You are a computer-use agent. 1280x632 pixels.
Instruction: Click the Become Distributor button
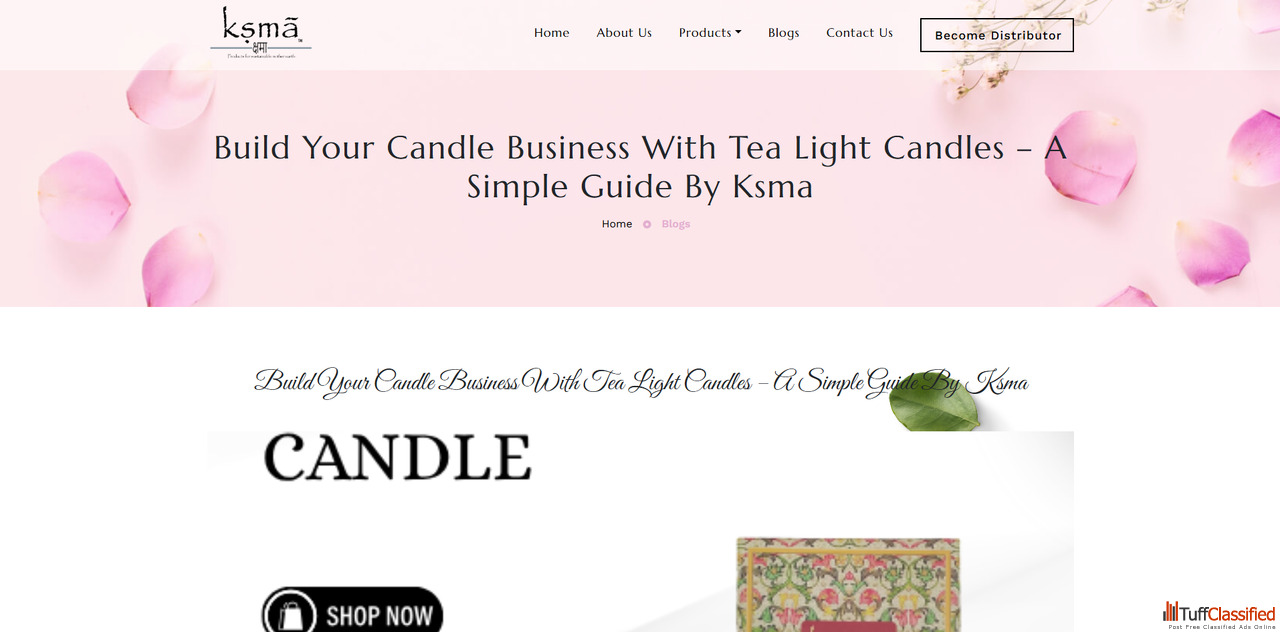[997, 35]
